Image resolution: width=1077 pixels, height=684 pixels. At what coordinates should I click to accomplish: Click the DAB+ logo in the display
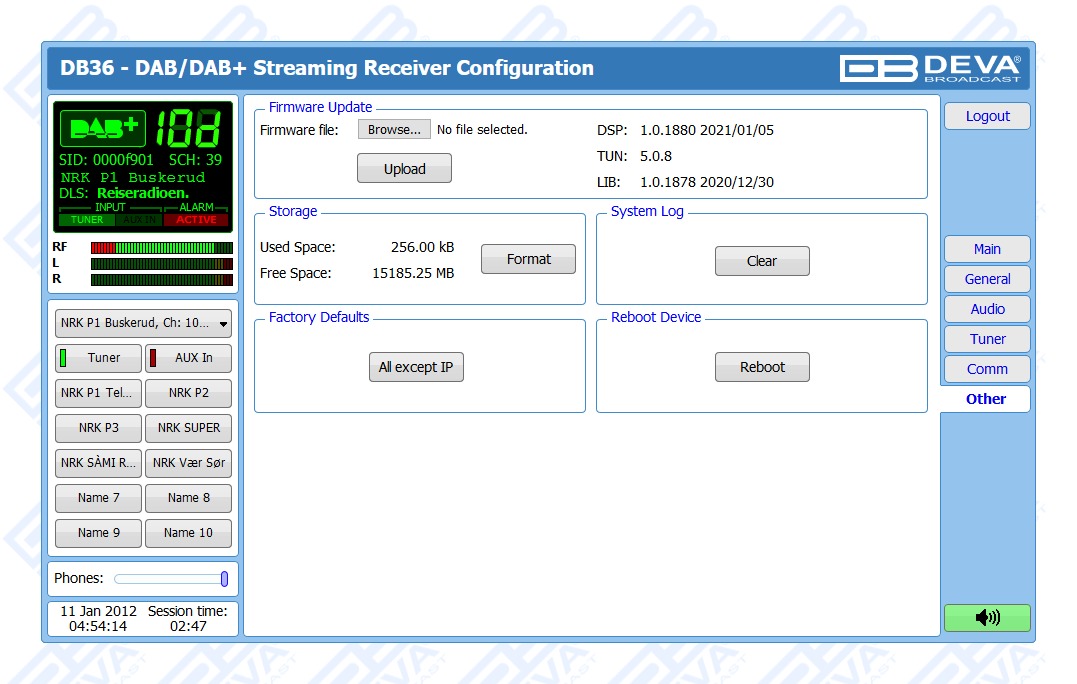(x=103, y=128)
